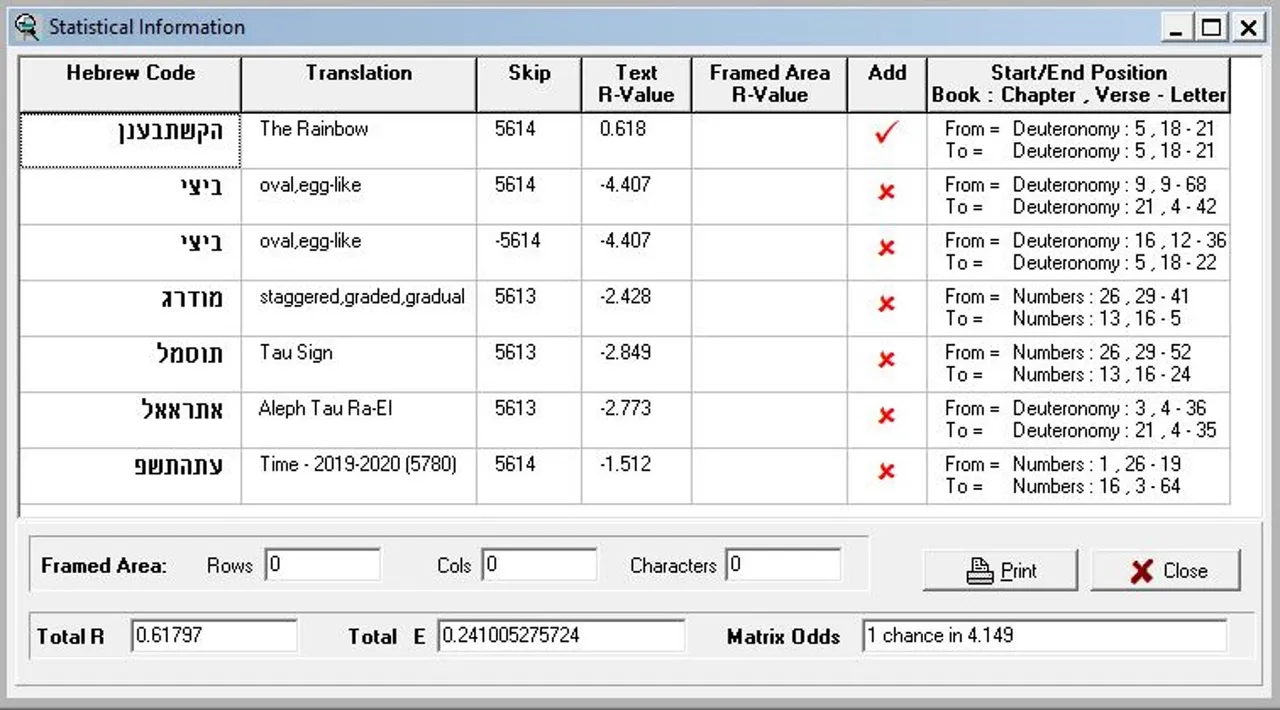Click the Text R-Value -2.773
This screenshot has height=710, width=1280.
pyautogui.click(x=625, y=408)
